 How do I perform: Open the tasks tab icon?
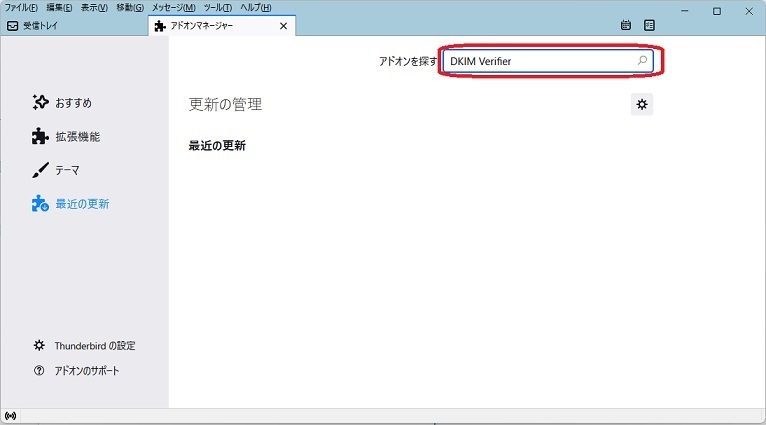(x=650, y=25)
